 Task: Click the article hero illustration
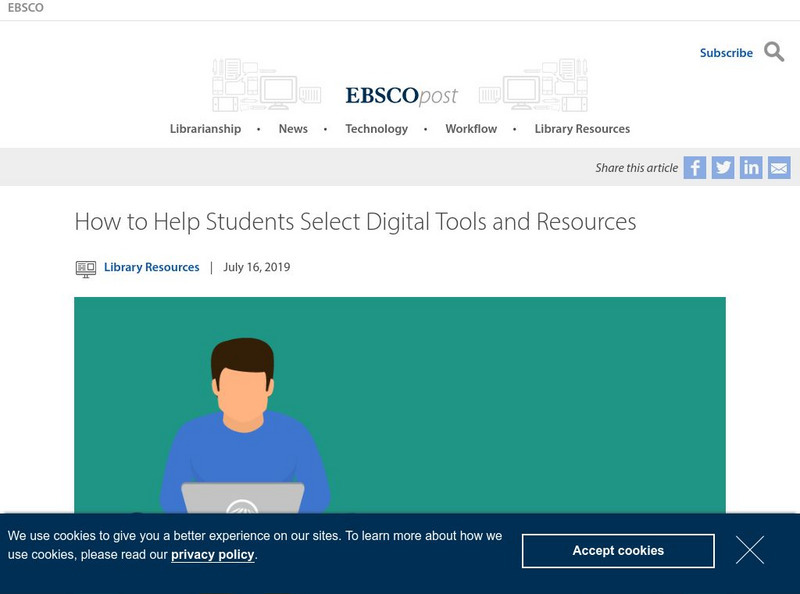coord(400,405)
